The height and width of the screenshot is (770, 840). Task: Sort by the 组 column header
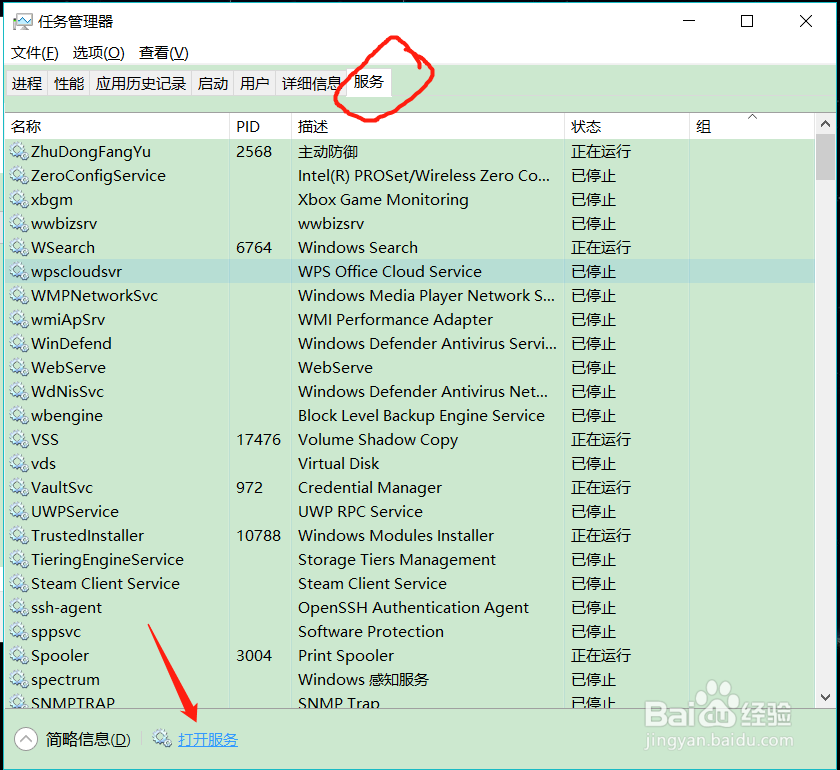752,126
